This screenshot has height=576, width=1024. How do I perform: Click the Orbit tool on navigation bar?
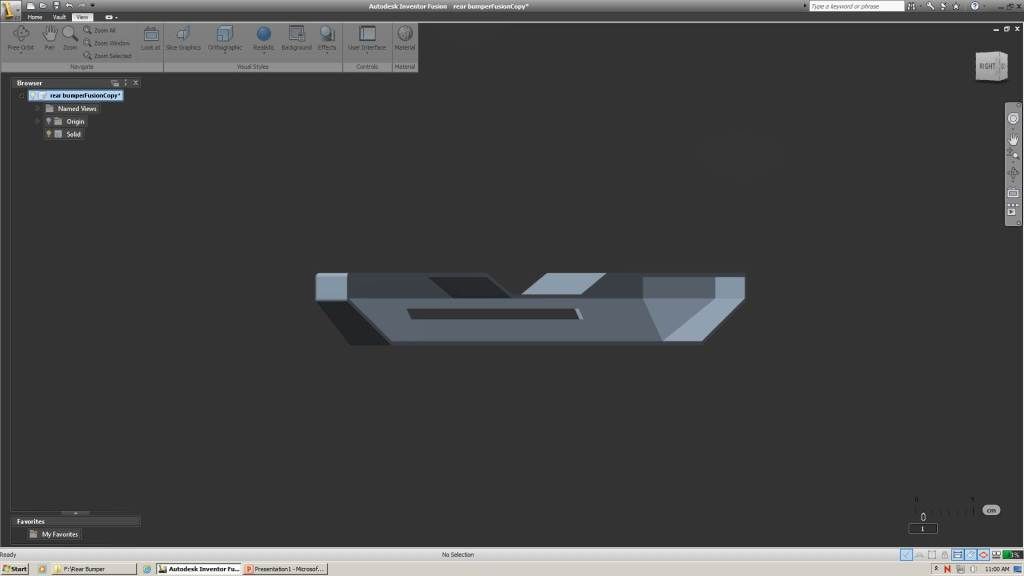pos(1013,173)
